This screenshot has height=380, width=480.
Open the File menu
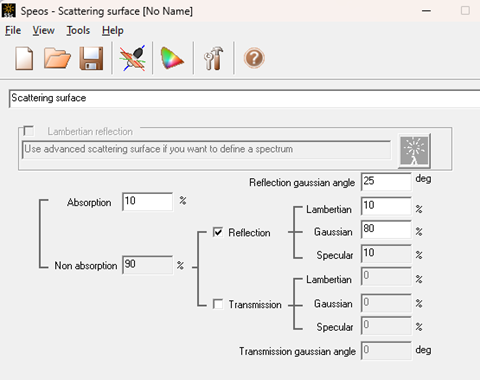tap(13, 31)
